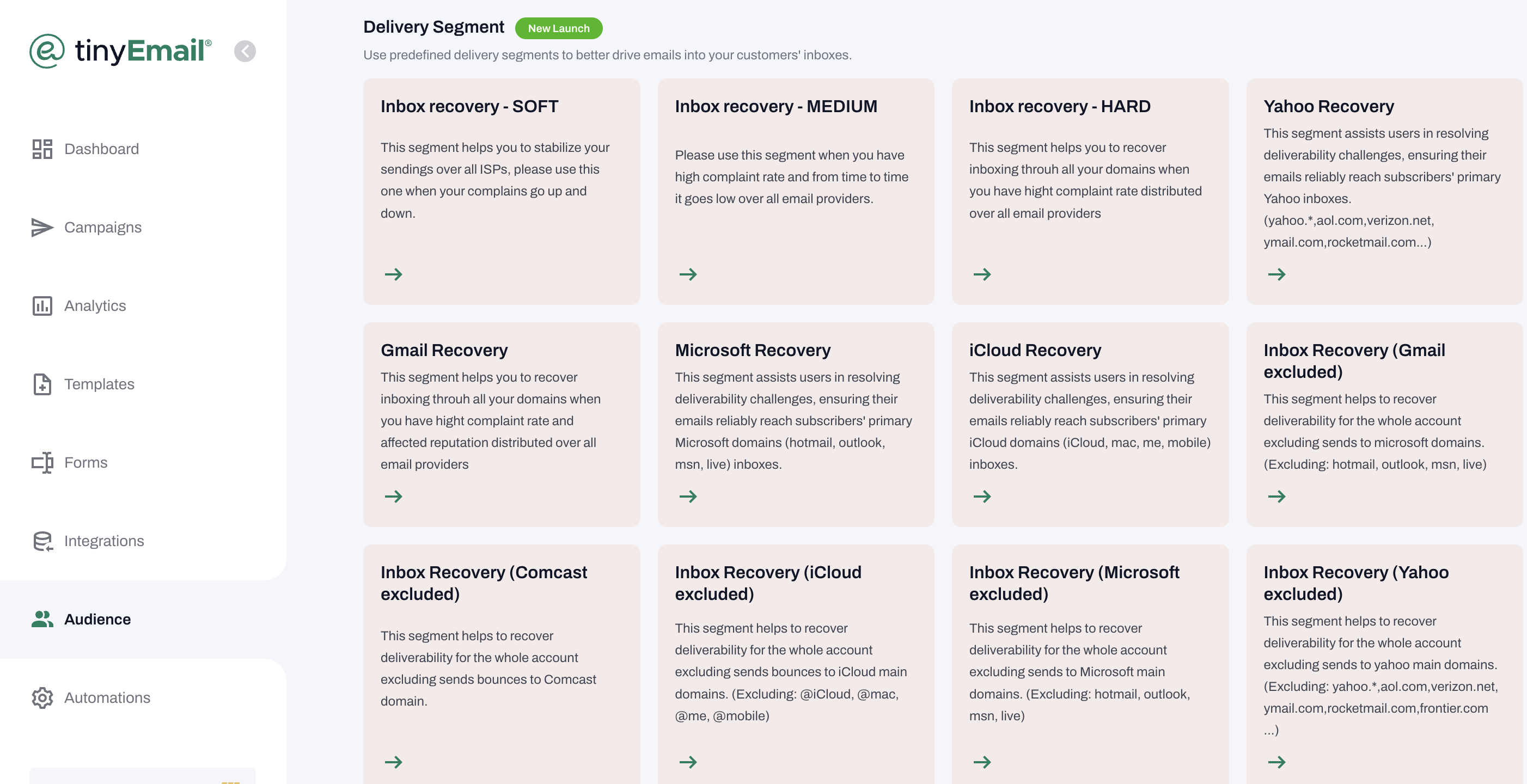
Task: Open Inbox Recovery (Microsoft excluded) arrow
Action: [x=982, y=762]
